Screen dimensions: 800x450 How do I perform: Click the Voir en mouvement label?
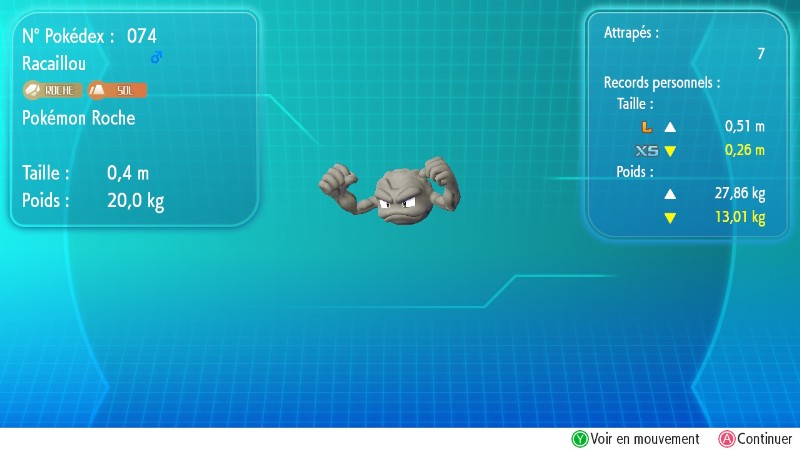tap(644, 439)
